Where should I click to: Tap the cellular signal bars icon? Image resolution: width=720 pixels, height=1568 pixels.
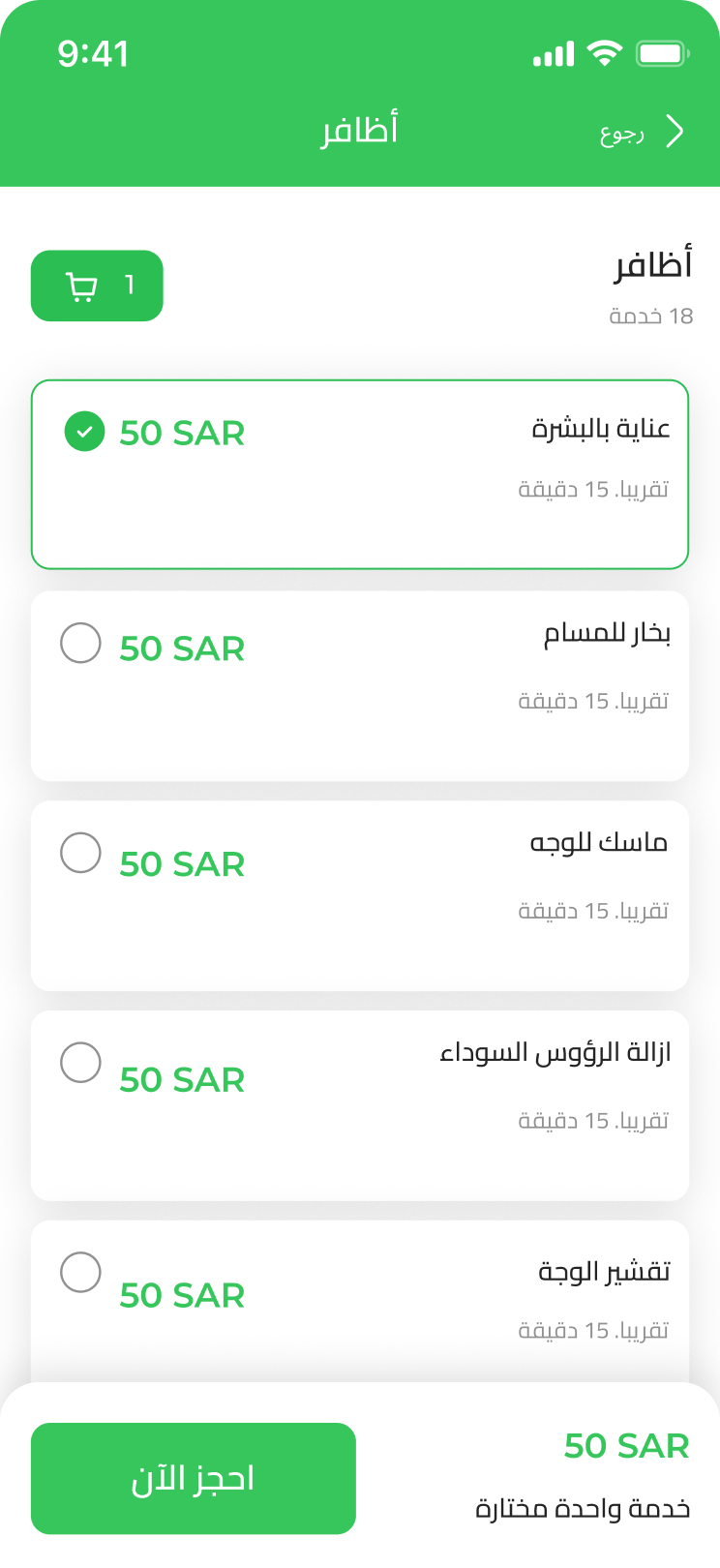pyautogui.click(x=554, y=55)
